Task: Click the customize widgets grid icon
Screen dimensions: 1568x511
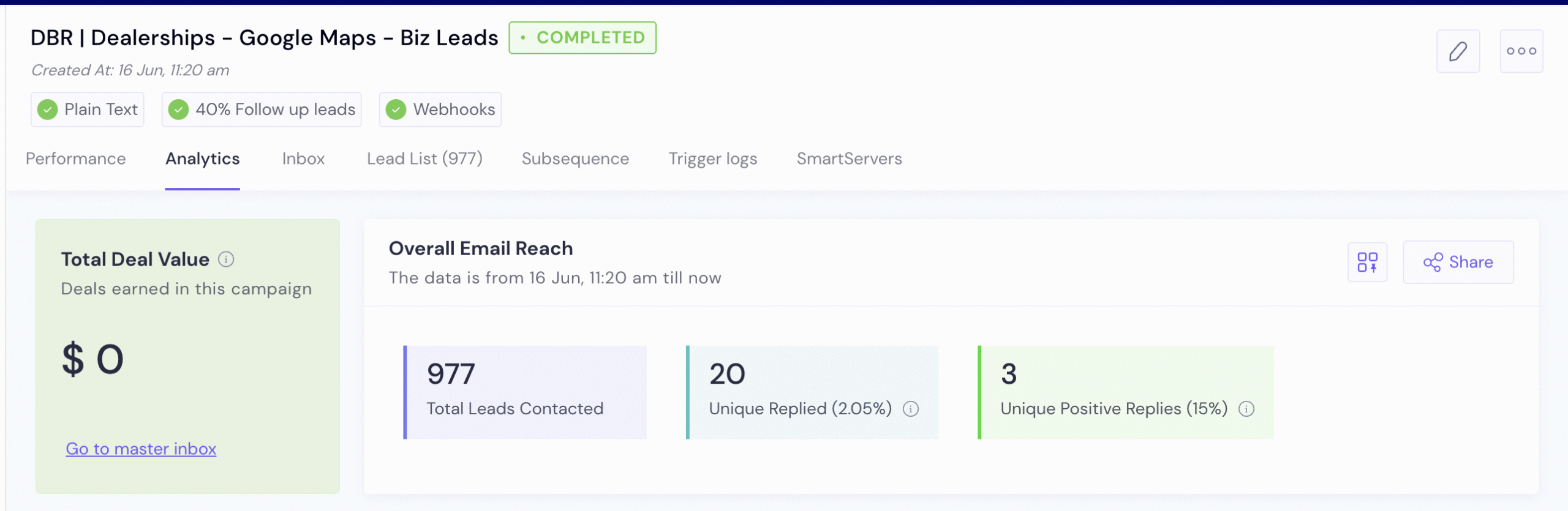Action: click(1367, 262)
